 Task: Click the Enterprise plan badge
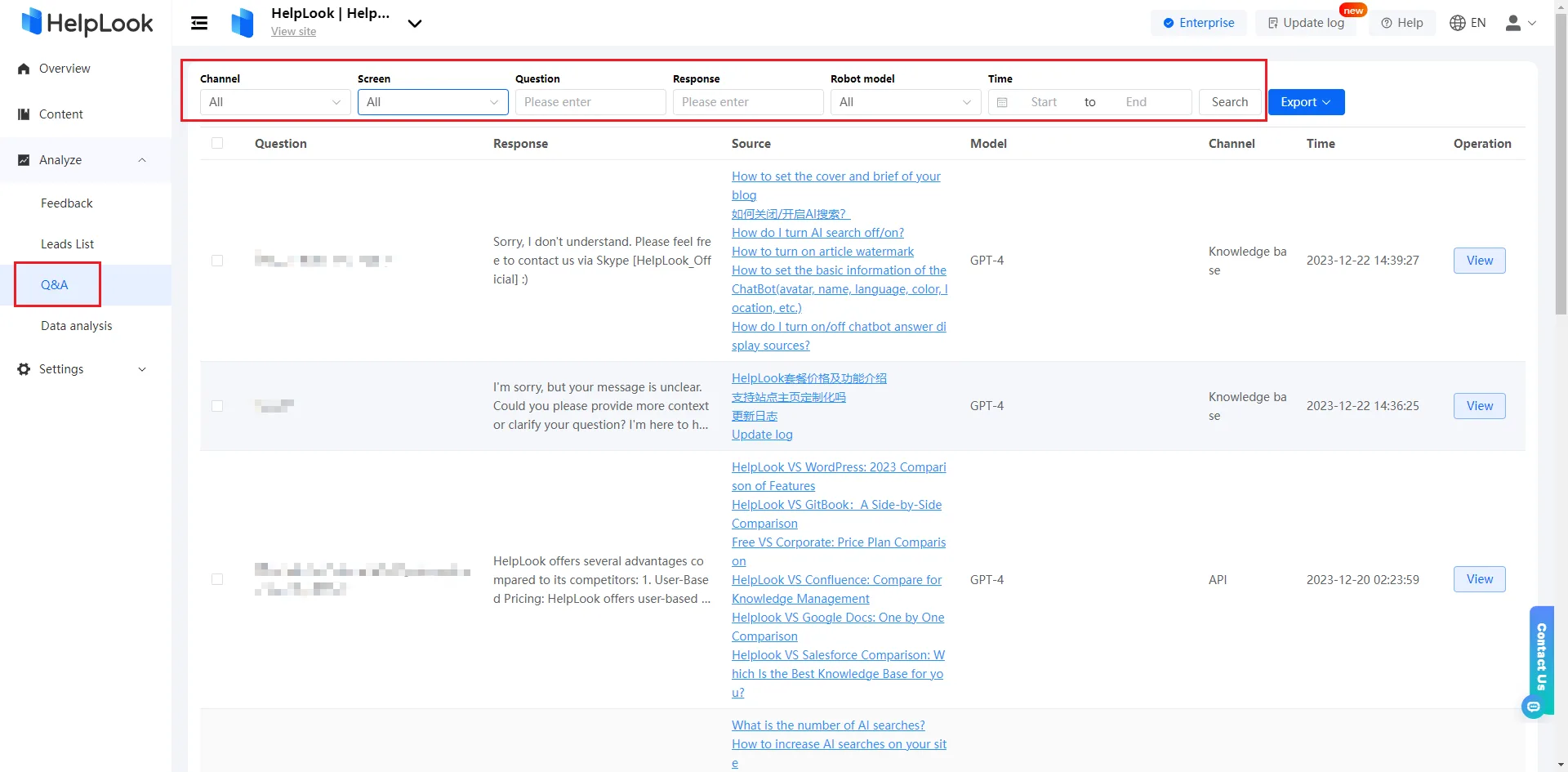click(1199, 23)
